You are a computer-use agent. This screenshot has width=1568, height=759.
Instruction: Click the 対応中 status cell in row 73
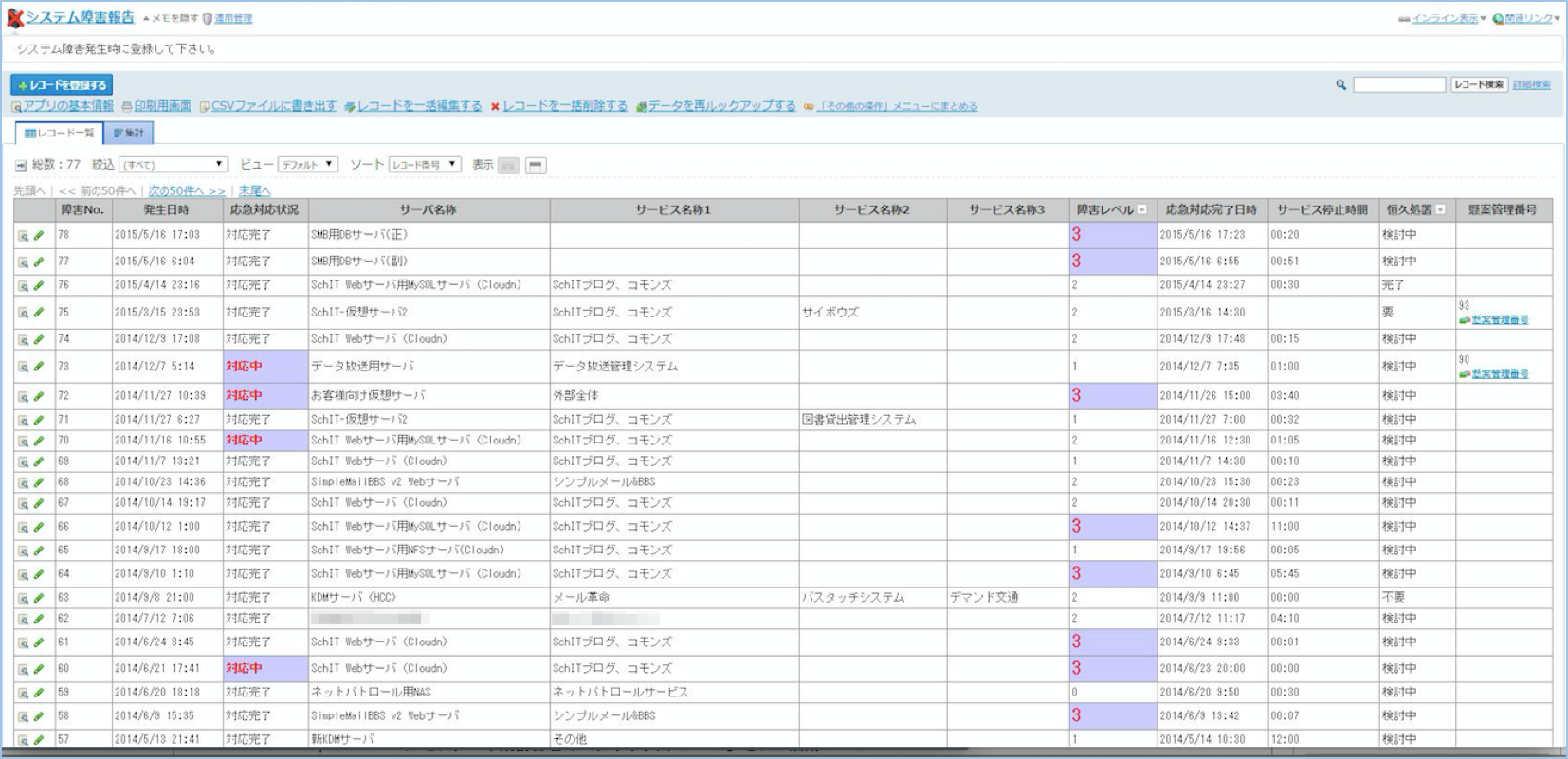pos(265,367)
